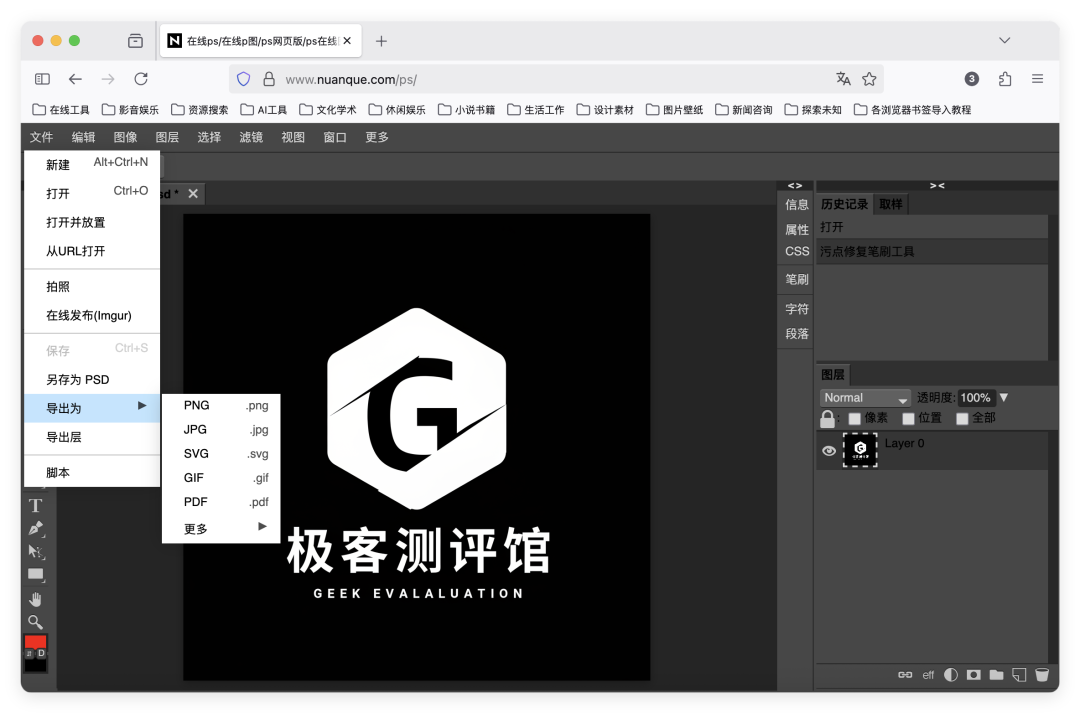Switch to the 历史记录 tab
The image size is (1080, 713).
(844, 205)
